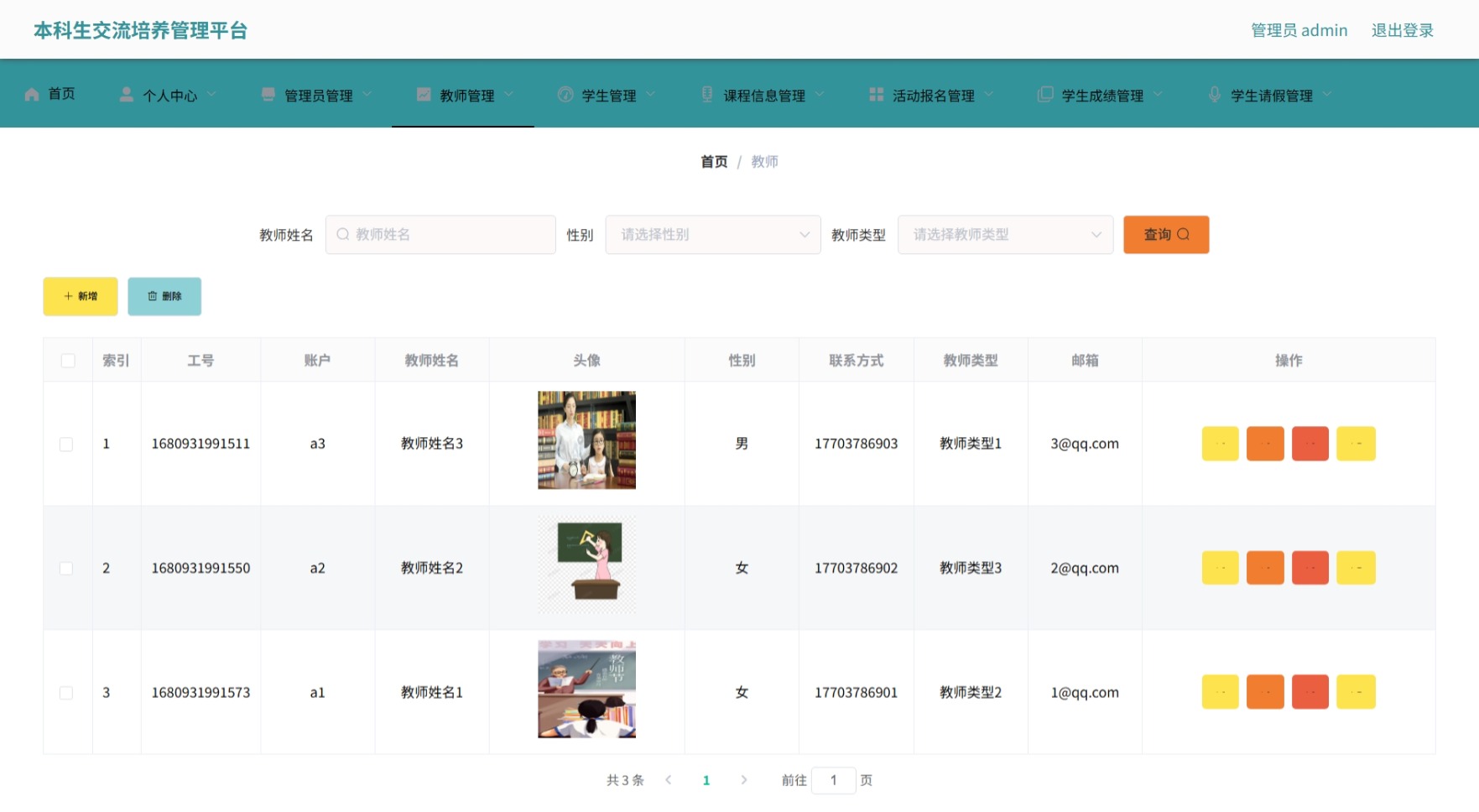1479x812 pixels.
Task: Toggle the select-all checkbox in table header
Action: [x=68, y=361]
